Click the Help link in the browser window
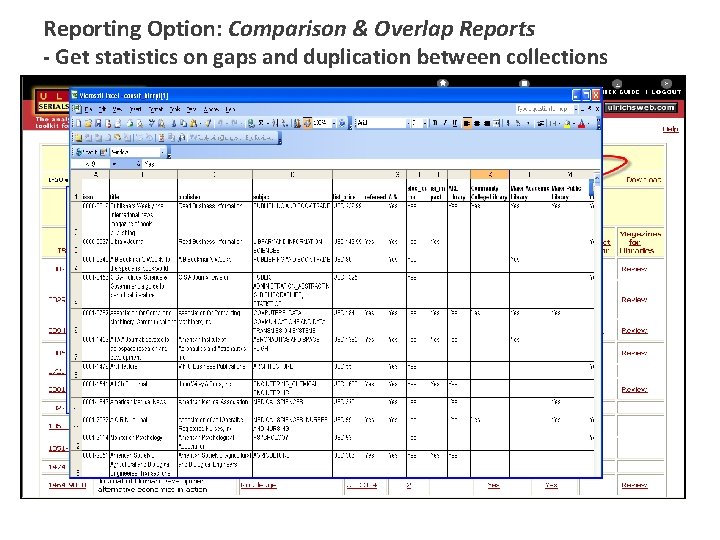This screenshot has height=540, width=720. click(670, 129)
